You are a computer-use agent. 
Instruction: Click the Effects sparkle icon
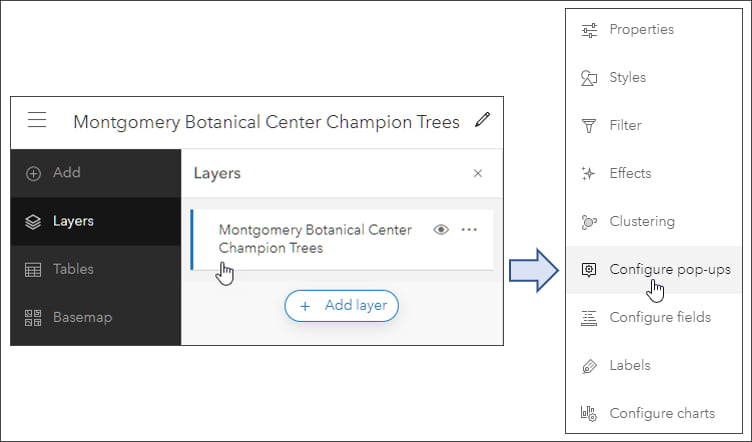[589, 174]
